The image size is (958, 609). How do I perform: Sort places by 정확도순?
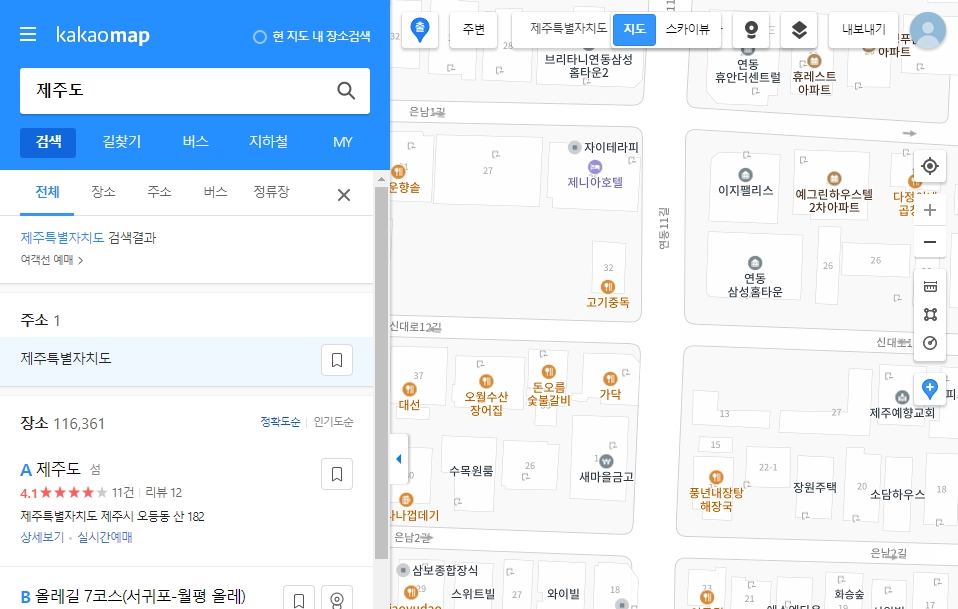click(x=280, y=422)
